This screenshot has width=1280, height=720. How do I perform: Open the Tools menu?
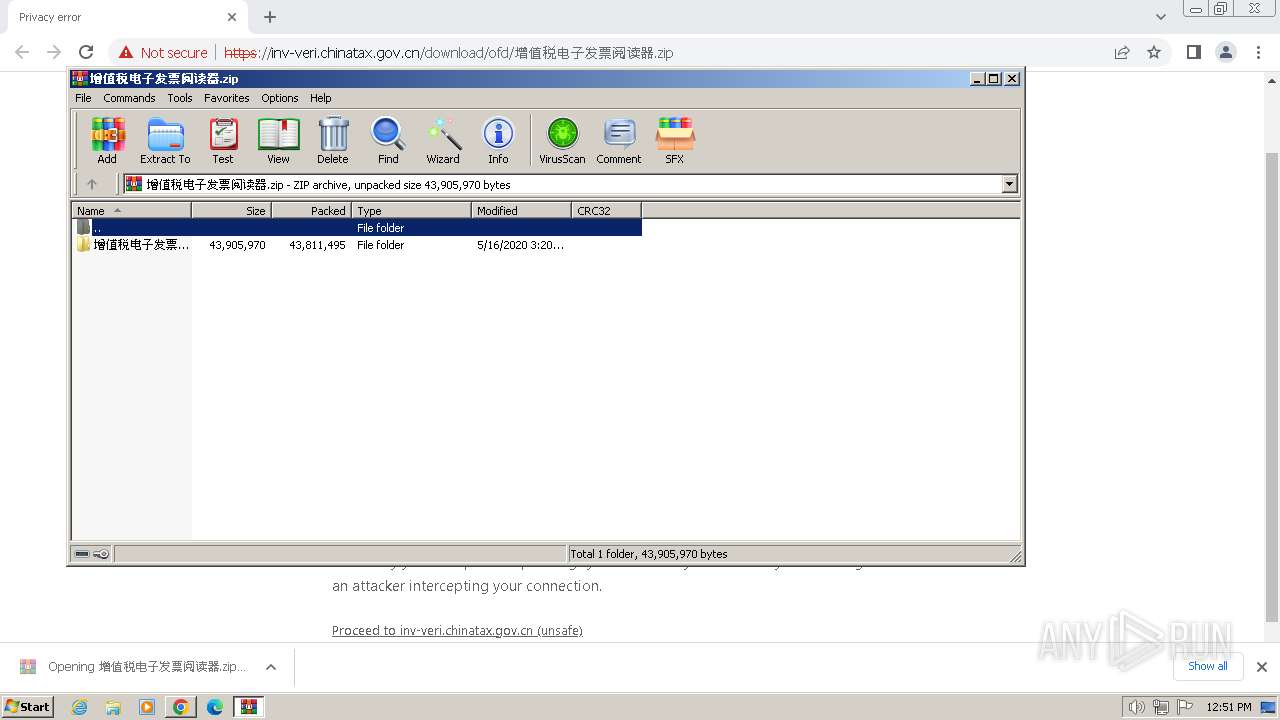pos(180,98)
